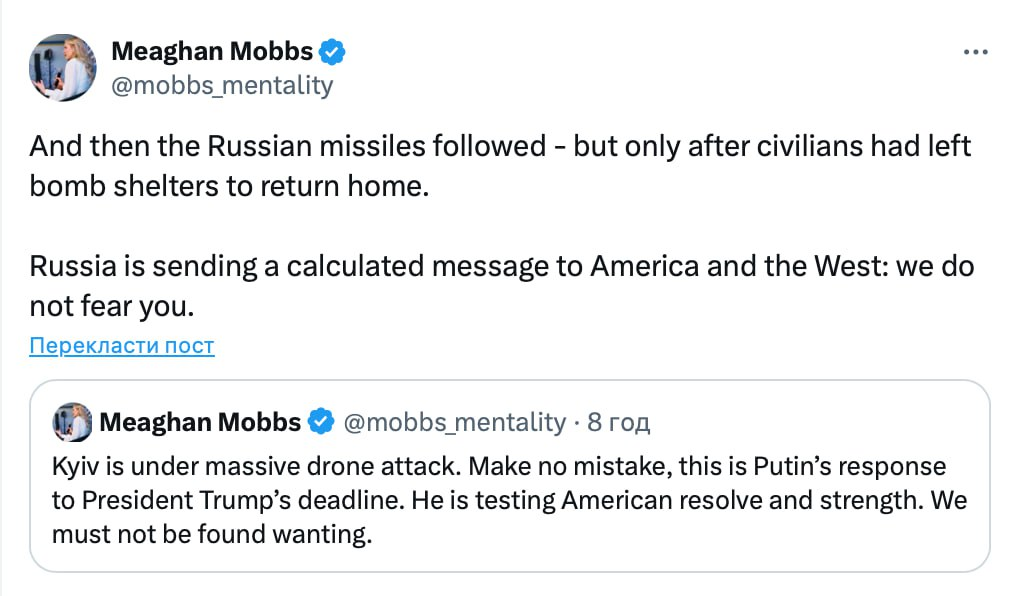Click the words 'must not be found wanting.'
Viewport: 1016px width, 596px height.
pyautogui.click(x=212, y=534)
